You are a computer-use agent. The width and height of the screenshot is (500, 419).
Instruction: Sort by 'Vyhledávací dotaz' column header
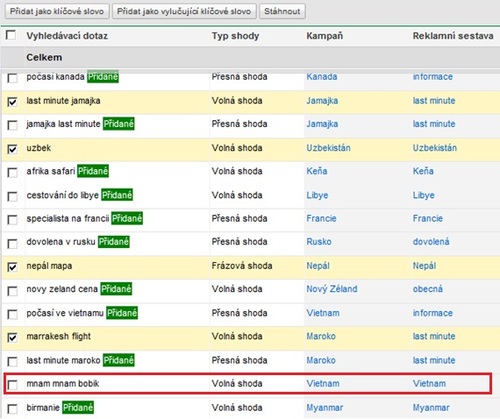[x=67, y=36]
